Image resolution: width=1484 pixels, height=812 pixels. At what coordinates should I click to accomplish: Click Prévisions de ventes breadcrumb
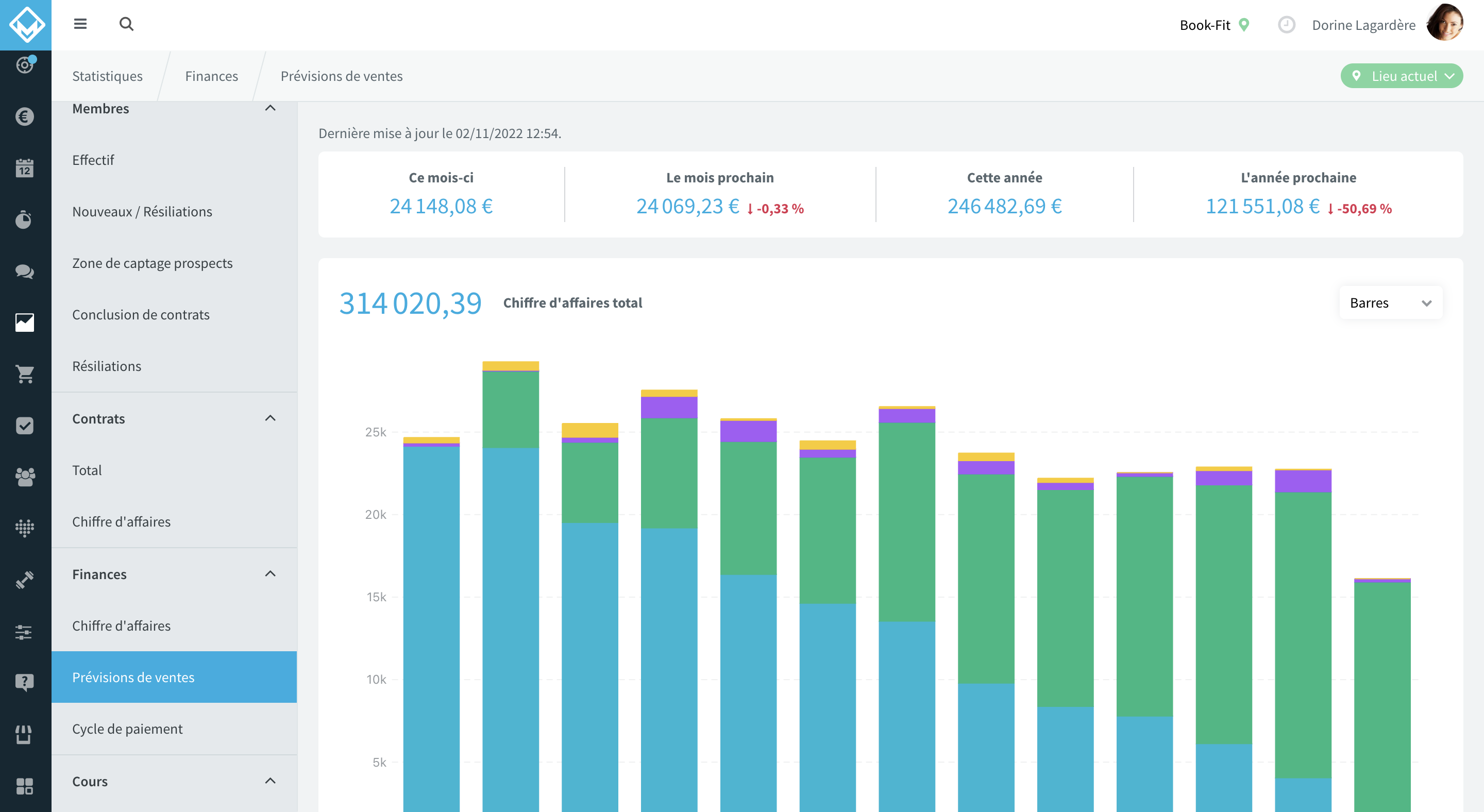coord(342,76)
